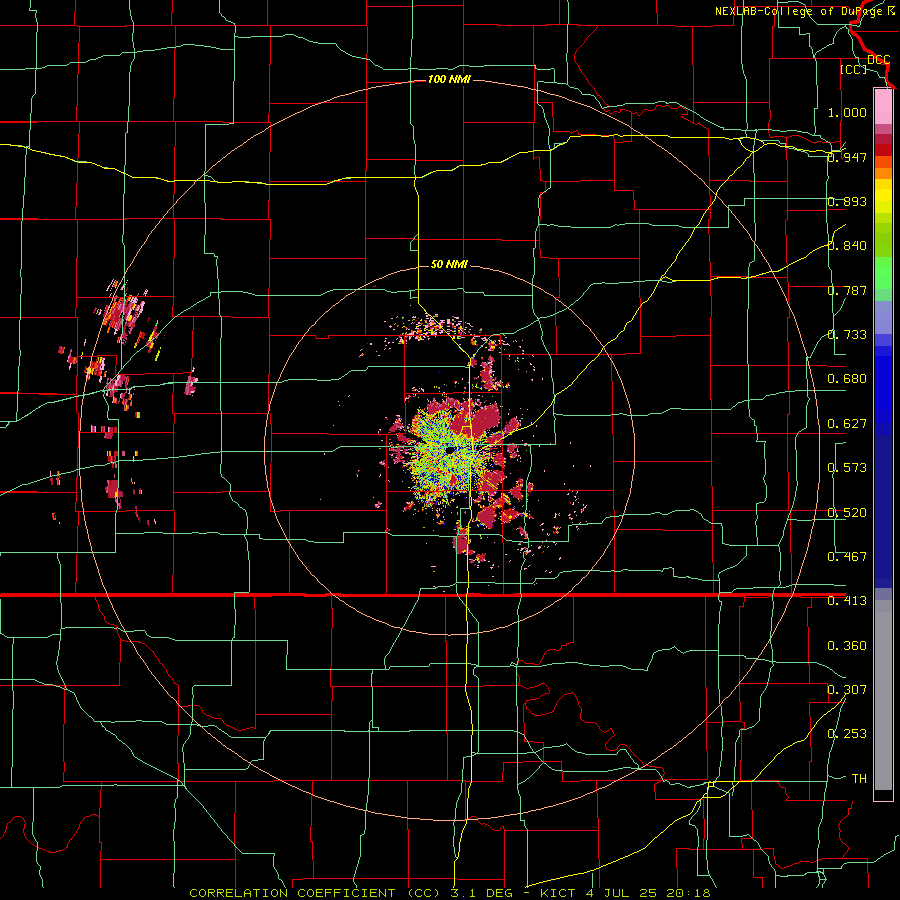Viewport: 900px width, 900px height.
Task: Click the TH label at the scale bottom
Action: point(859,779)
